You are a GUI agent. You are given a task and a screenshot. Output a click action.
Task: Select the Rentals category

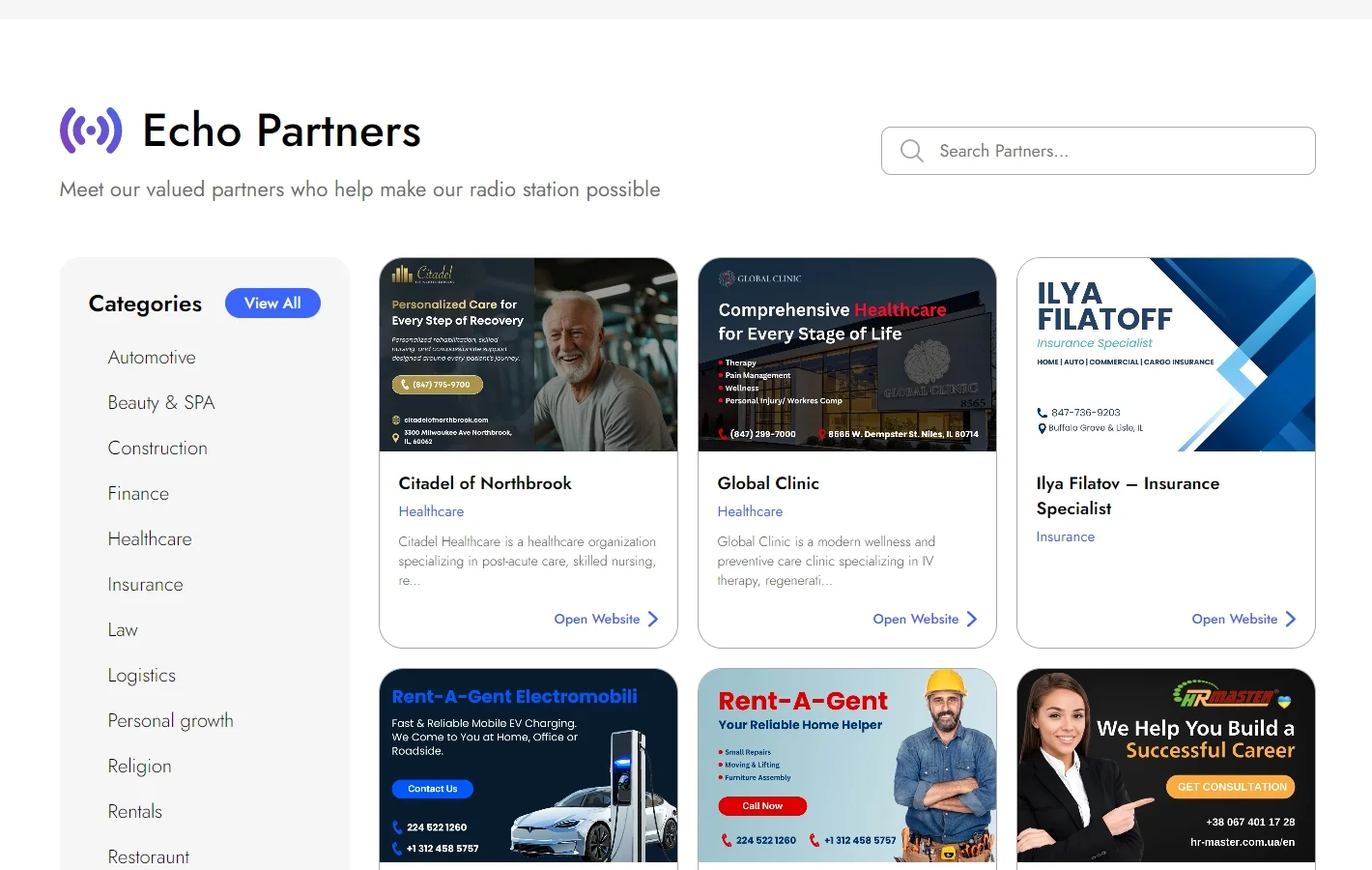coord(135,812)
